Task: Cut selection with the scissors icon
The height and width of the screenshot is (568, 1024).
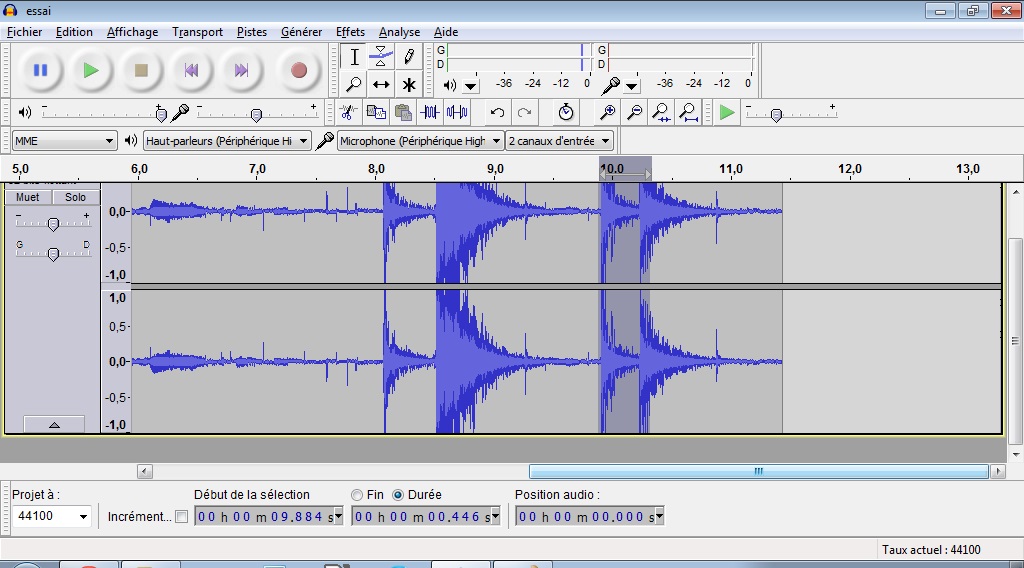Action: pyautogui.click(x=348, y=112)
